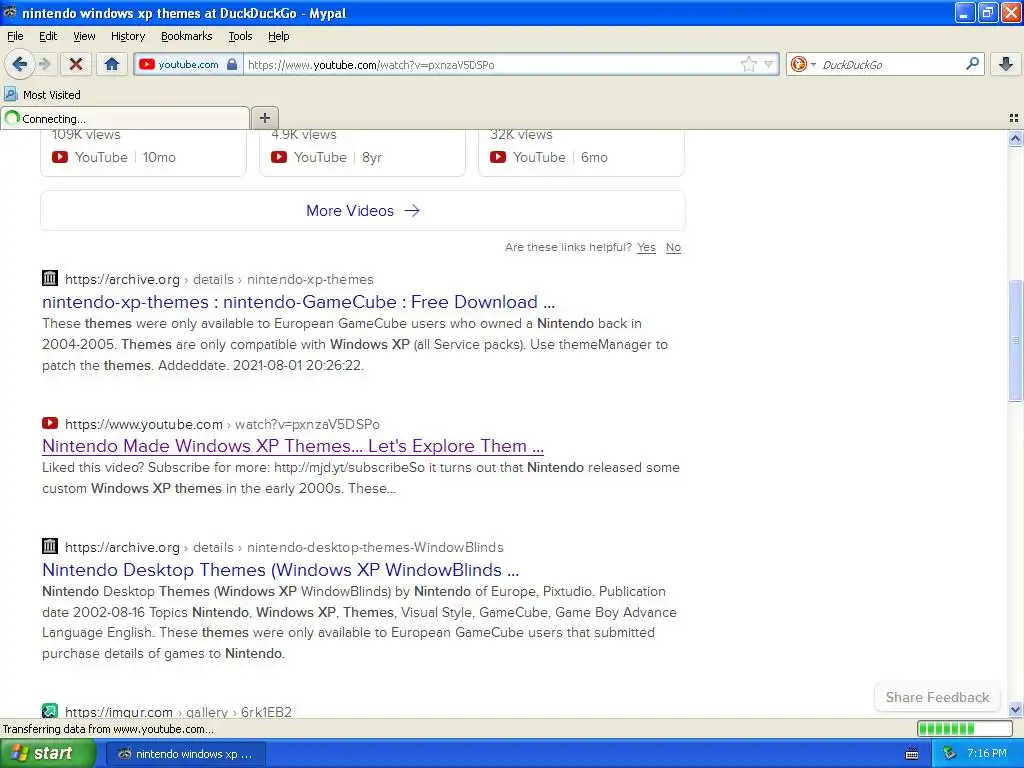1024x768 pixels.
Task: Click the Share Feedback button
Action: tap(937, 697)
